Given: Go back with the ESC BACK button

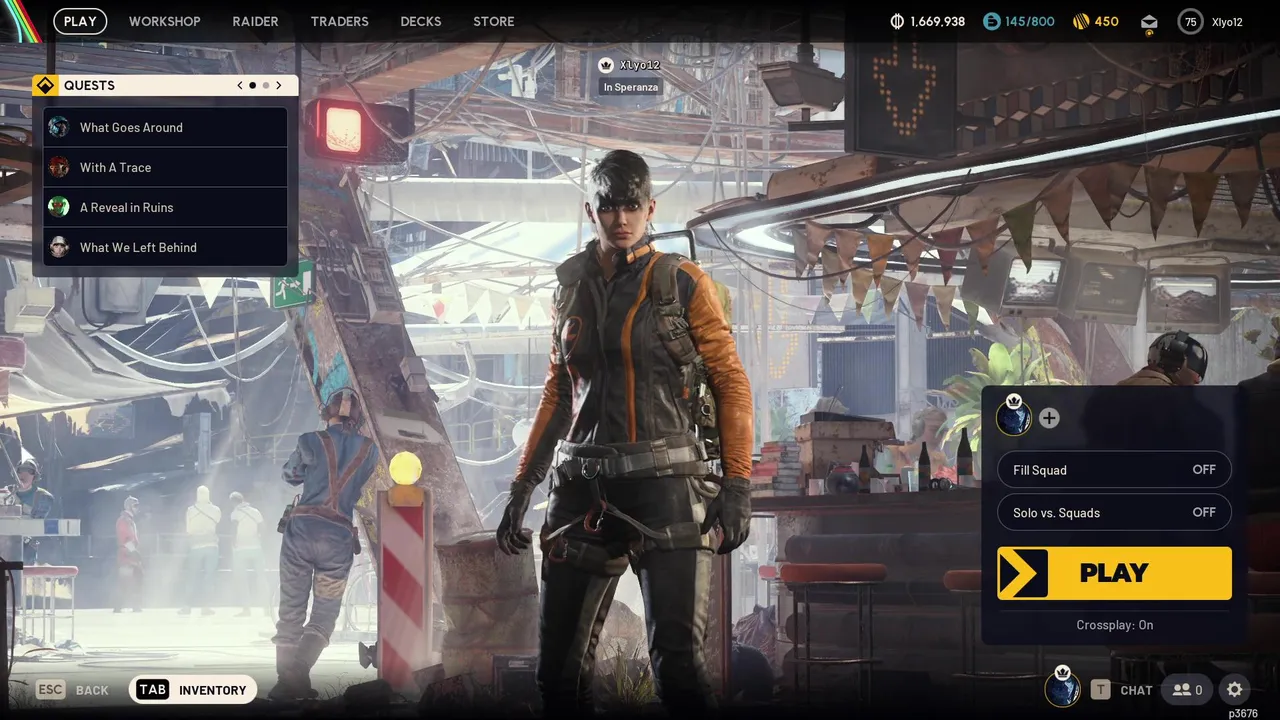Looking at the screenshot, I should point(73,690).
